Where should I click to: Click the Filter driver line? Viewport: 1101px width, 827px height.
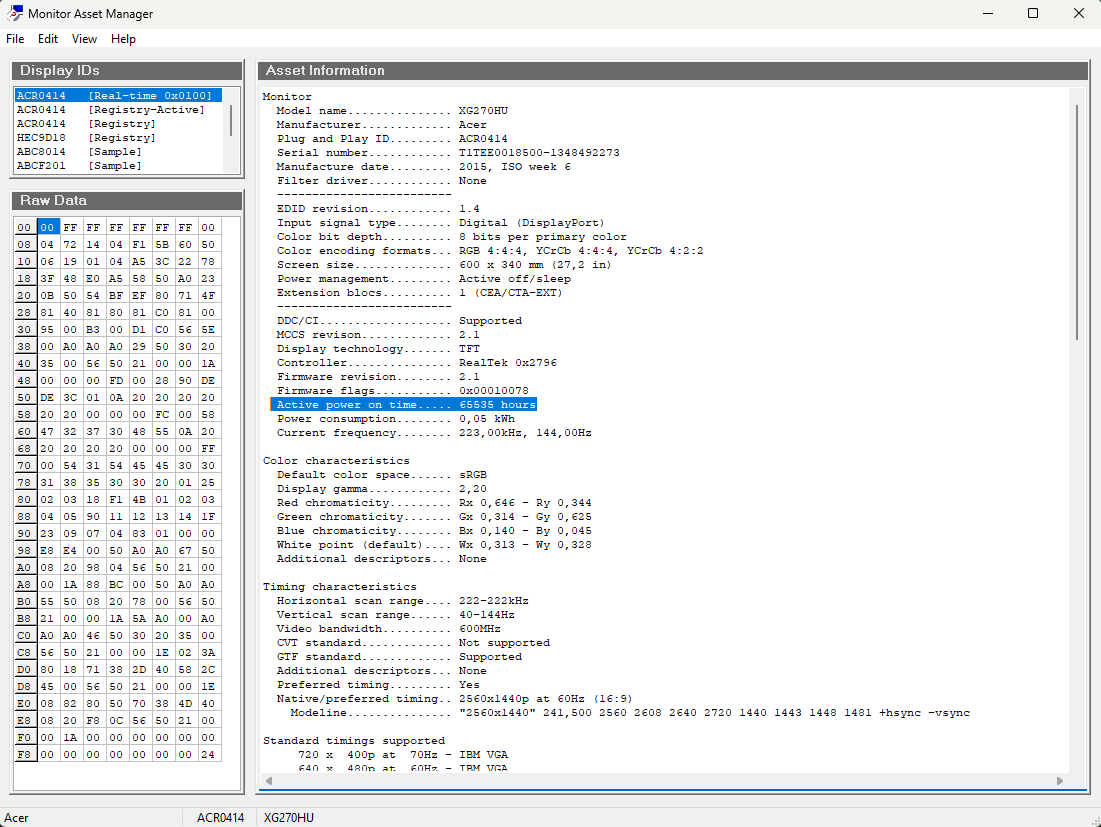coord(381,180)
